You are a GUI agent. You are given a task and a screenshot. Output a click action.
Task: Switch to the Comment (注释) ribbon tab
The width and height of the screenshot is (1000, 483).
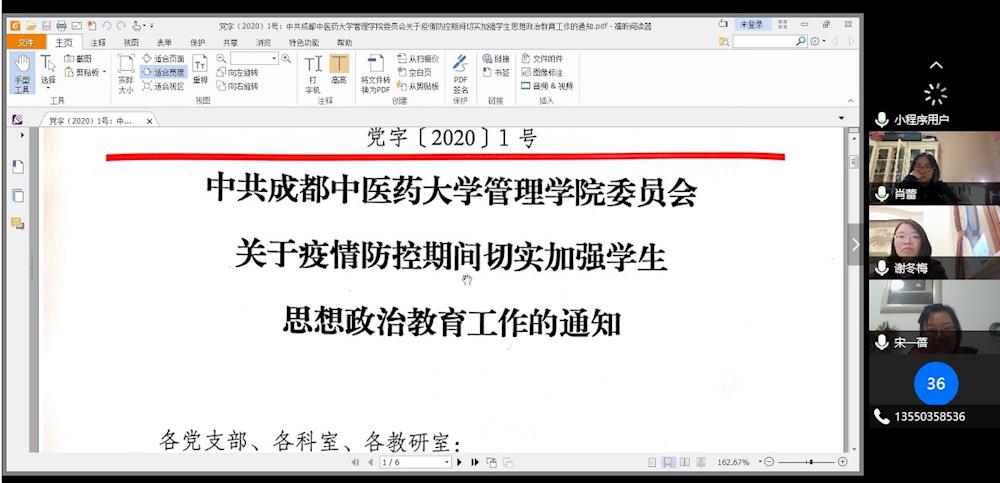(98, 43)
